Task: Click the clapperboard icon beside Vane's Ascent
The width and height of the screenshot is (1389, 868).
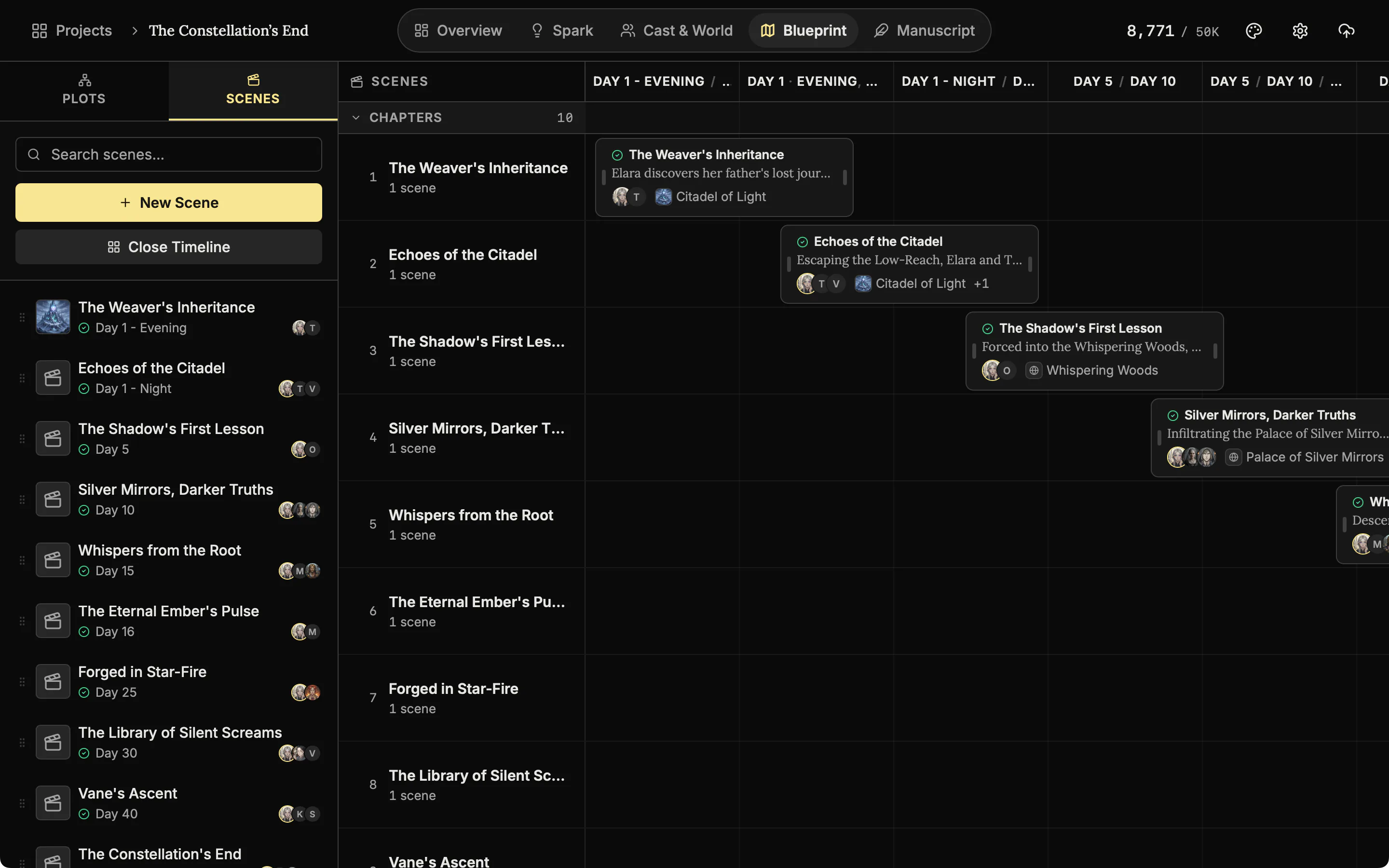Action: pos(53,803)
